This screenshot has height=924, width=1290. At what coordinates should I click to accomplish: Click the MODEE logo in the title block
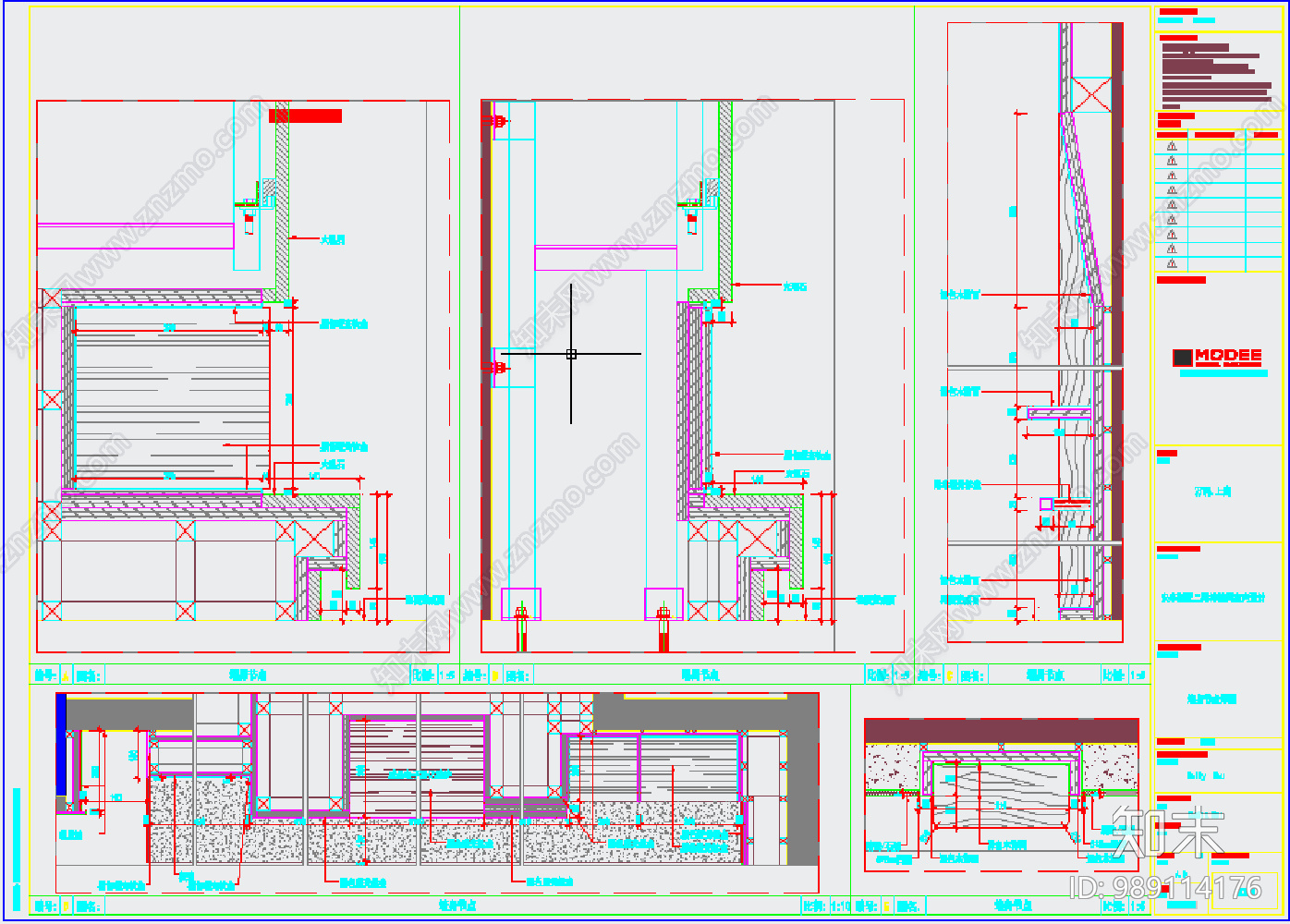point(1218,359)
